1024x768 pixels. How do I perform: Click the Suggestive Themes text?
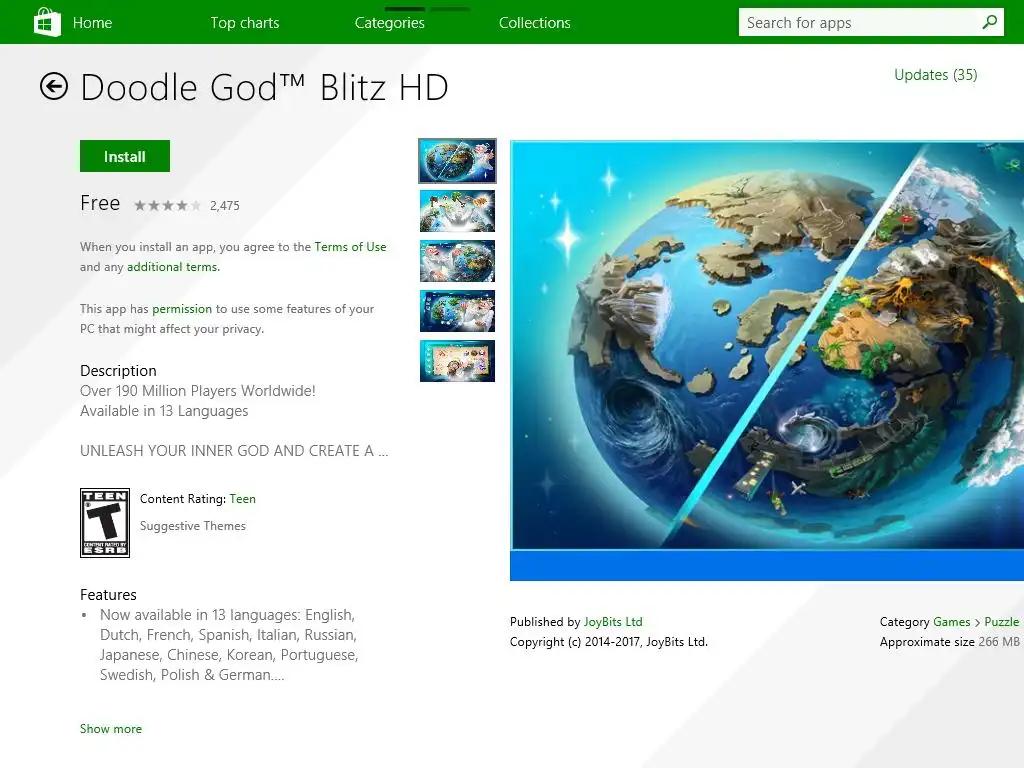pyautogui.click(x=193, y=526)
